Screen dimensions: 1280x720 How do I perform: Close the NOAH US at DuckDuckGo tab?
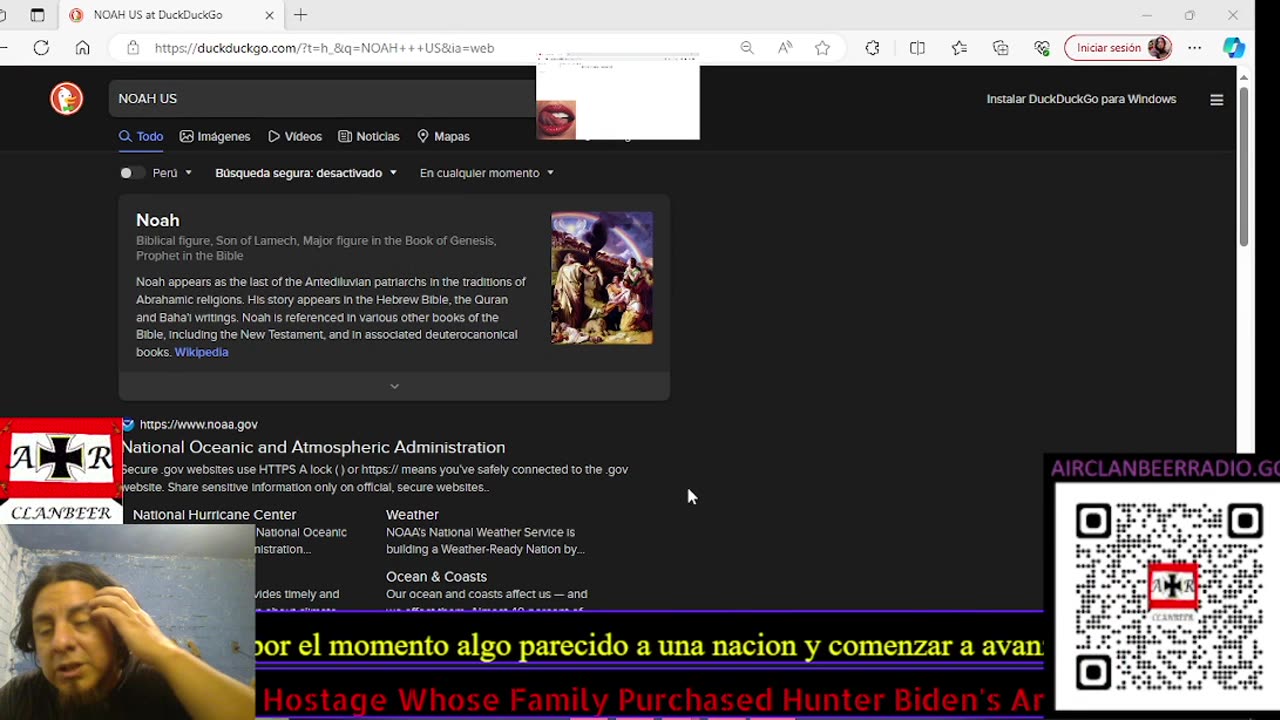pos(269,15)
